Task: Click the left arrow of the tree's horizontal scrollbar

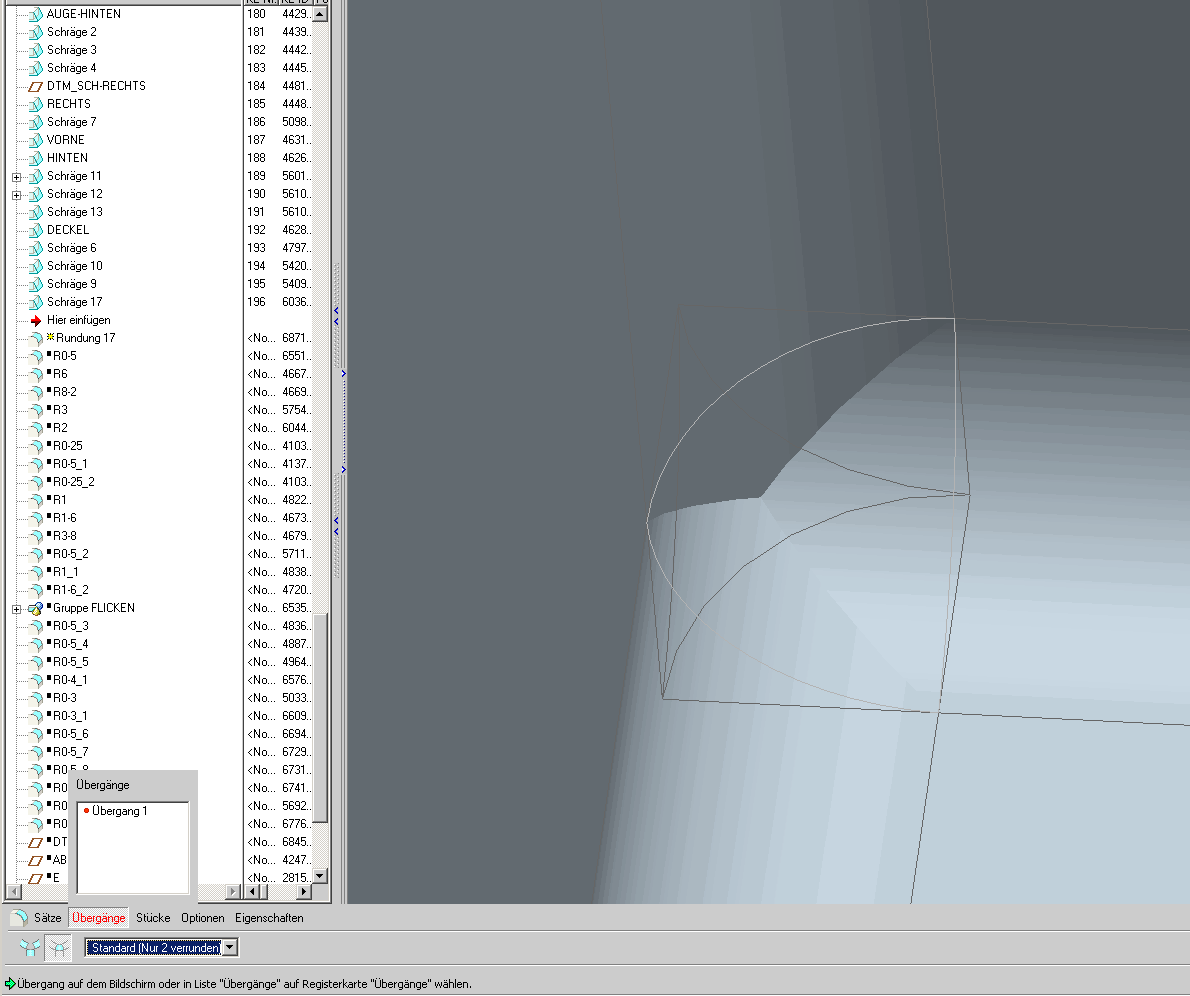Action: (13, 892)
